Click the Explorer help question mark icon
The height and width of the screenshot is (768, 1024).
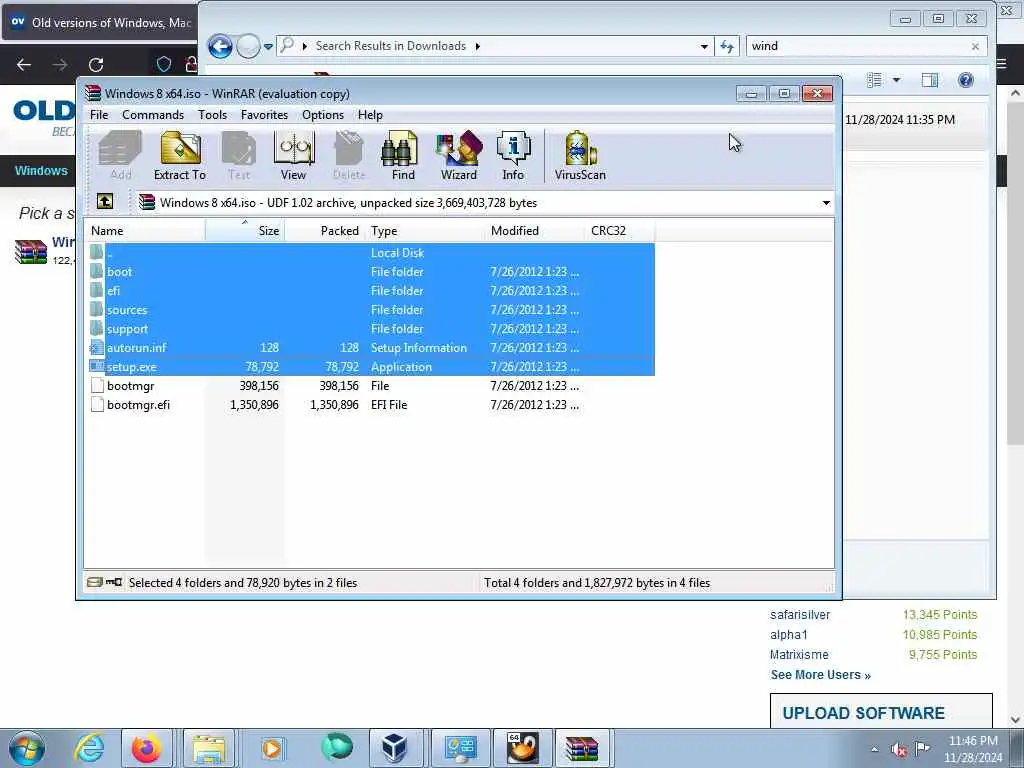click(x=965, y=80)
